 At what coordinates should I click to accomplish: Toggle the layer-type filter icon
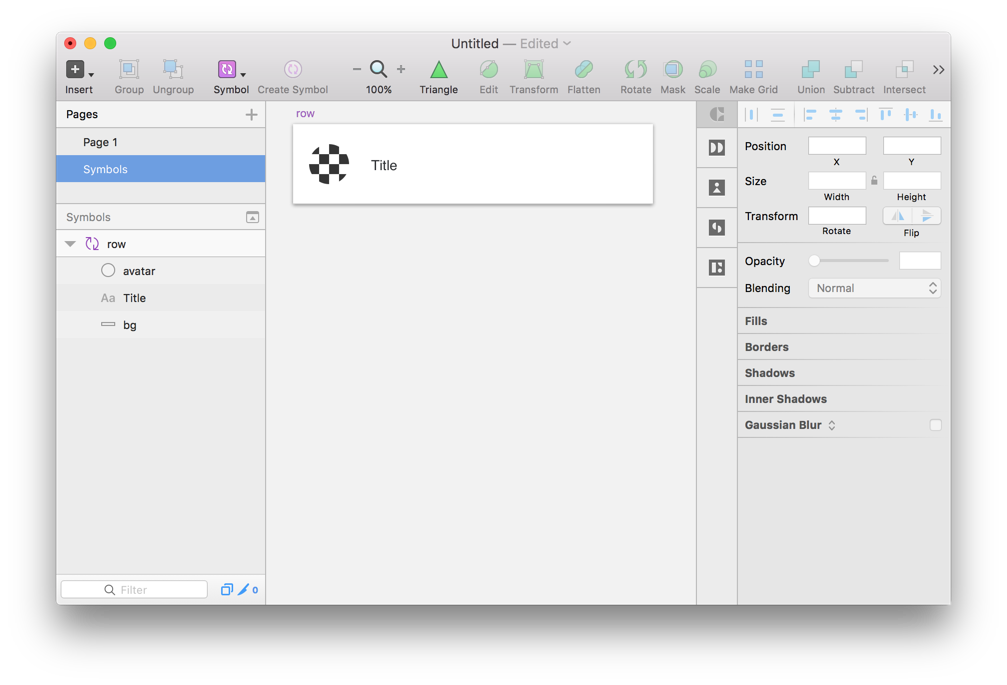tap(227, 589)
